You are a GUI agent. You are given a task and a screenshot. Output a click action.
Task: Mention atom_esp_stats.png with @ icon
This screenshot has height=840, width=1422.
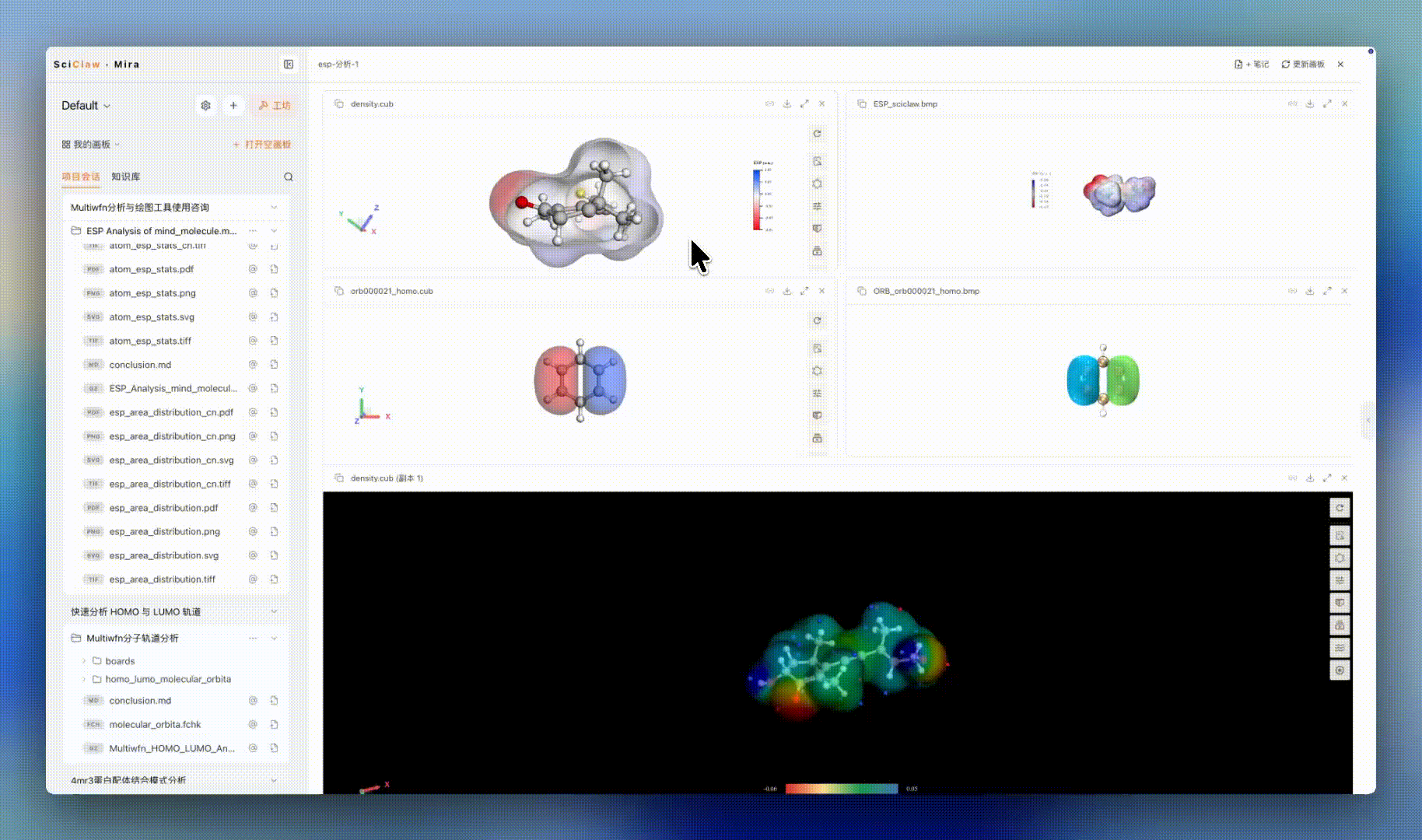point(253,293)
